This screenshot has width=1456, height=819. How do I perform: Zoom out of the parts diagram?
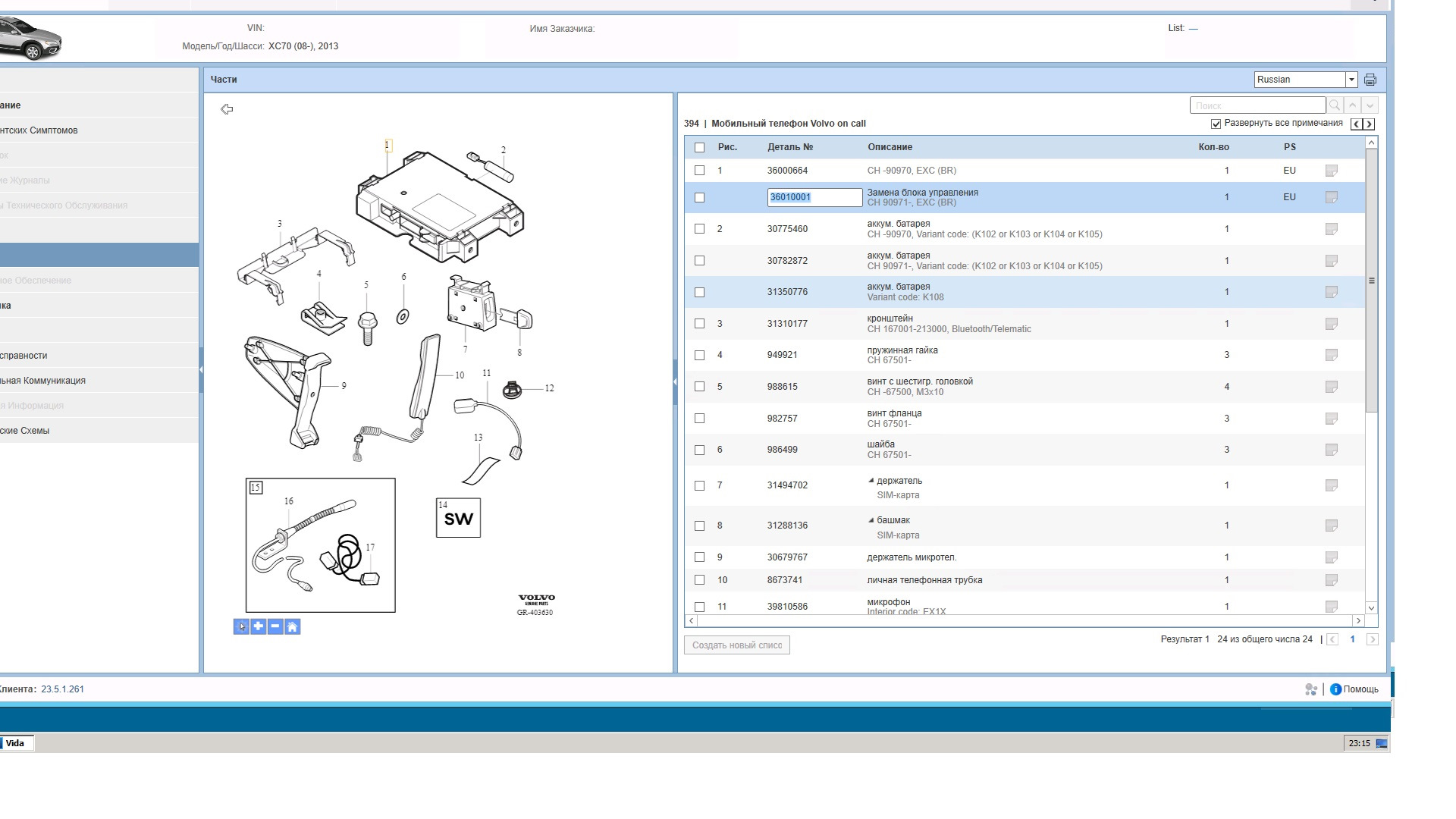coord(275,626)
